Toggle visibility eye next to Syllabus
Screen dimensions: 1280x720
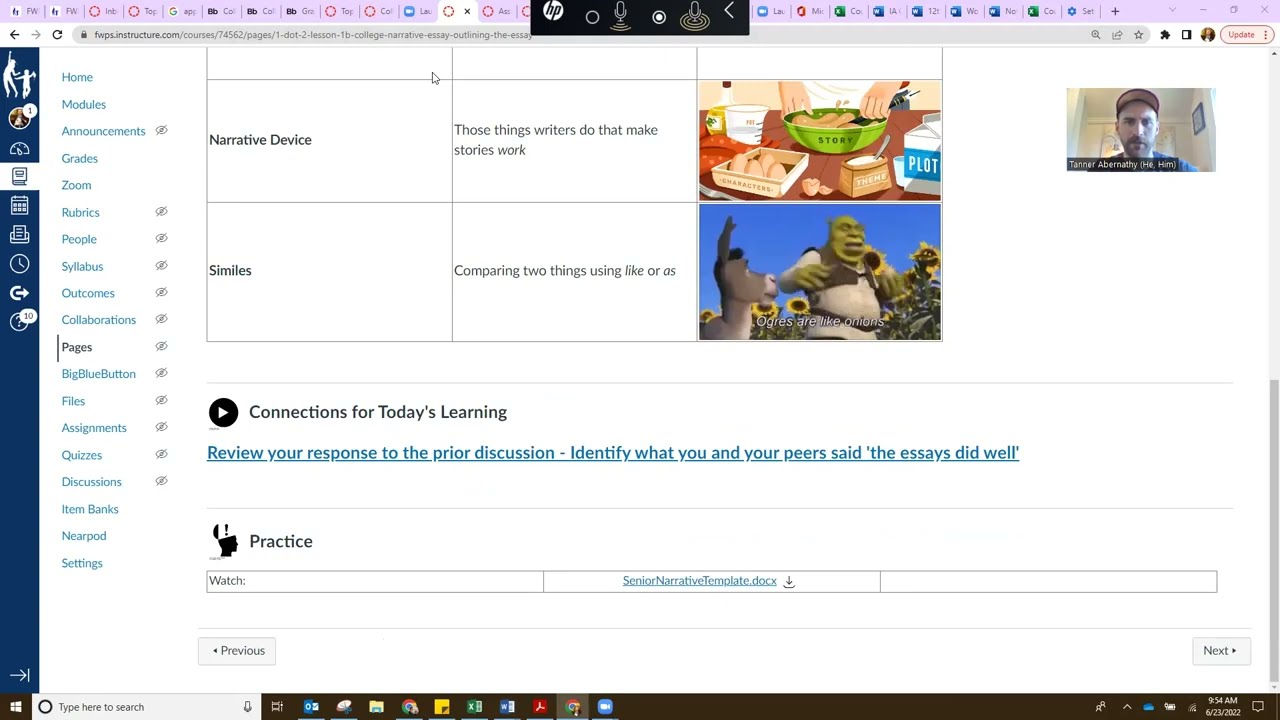(x=161, y=266)
